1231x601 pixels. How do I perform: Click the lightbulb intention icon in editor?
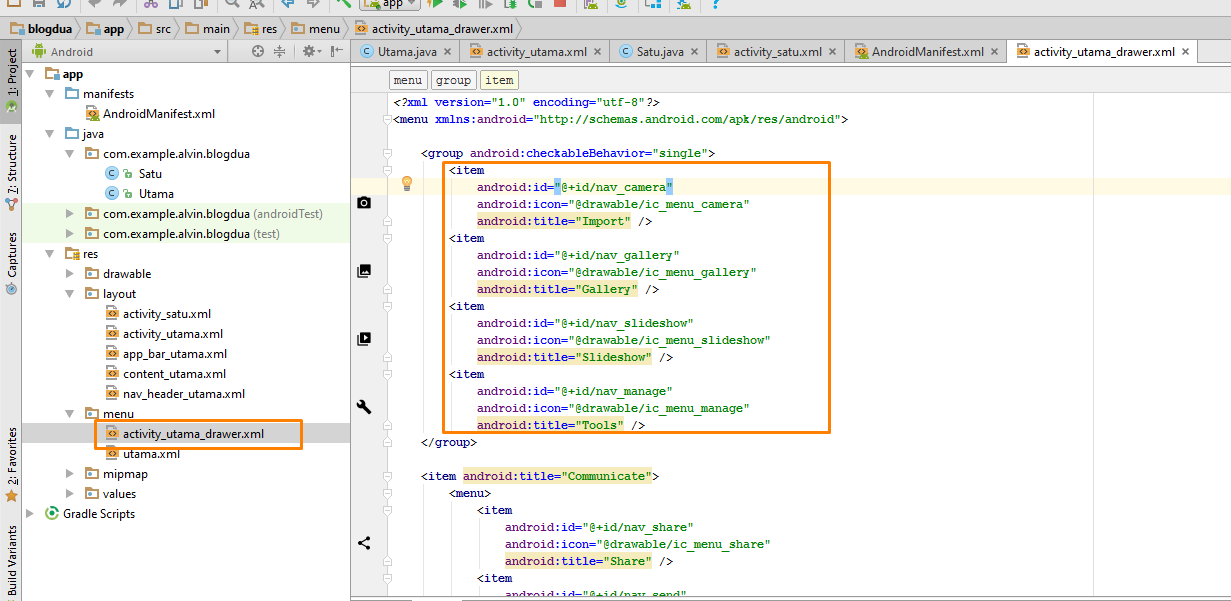pos(407,183)
